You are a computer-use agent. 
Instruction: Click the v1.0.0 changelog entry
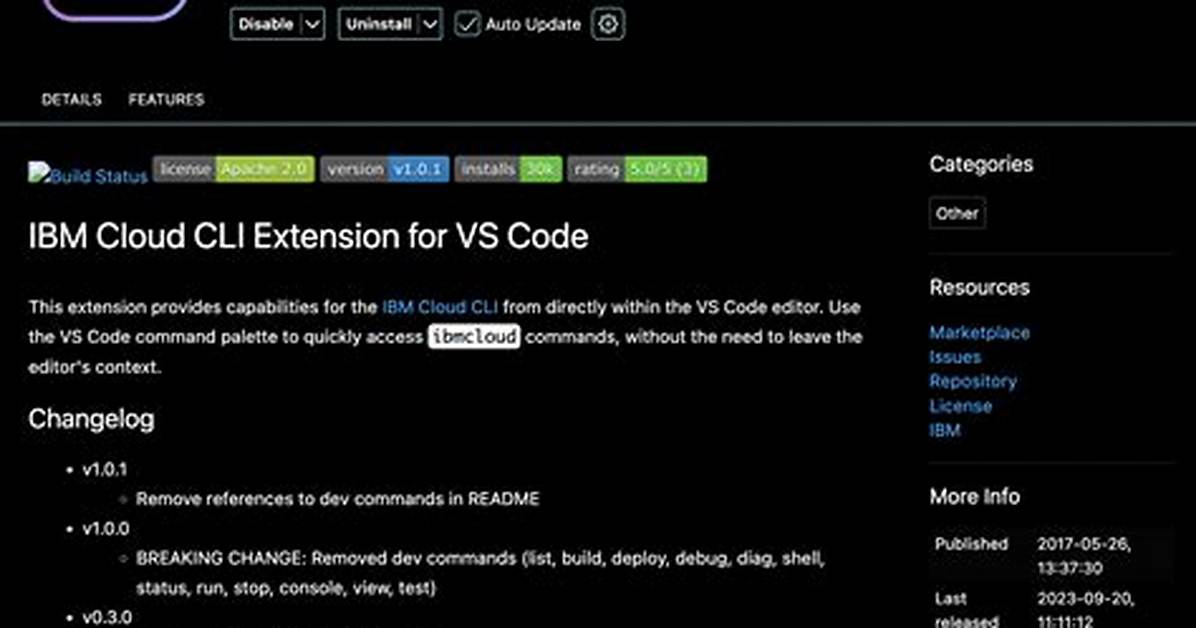pos(106,529)
